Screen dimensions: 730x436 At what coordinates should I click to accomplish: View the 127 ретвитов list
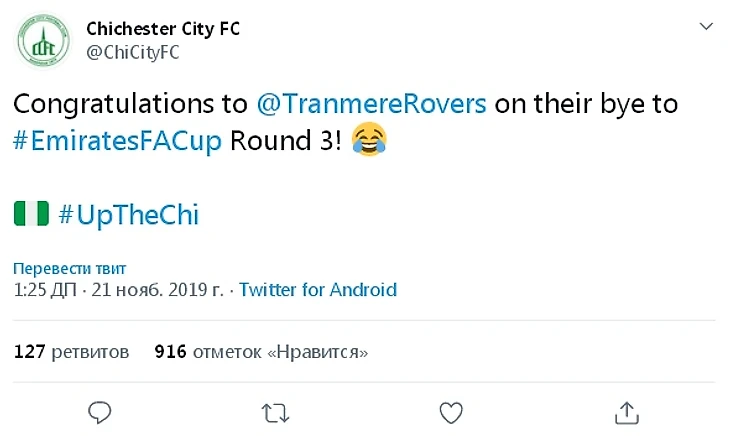(72, 353)
